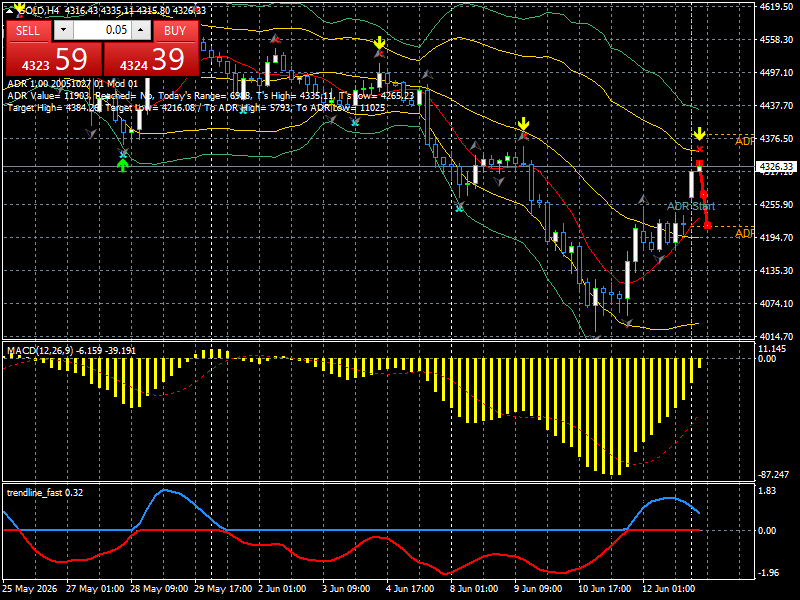
Task: Click the 27 May 01:00 time label
Action: 95,588
